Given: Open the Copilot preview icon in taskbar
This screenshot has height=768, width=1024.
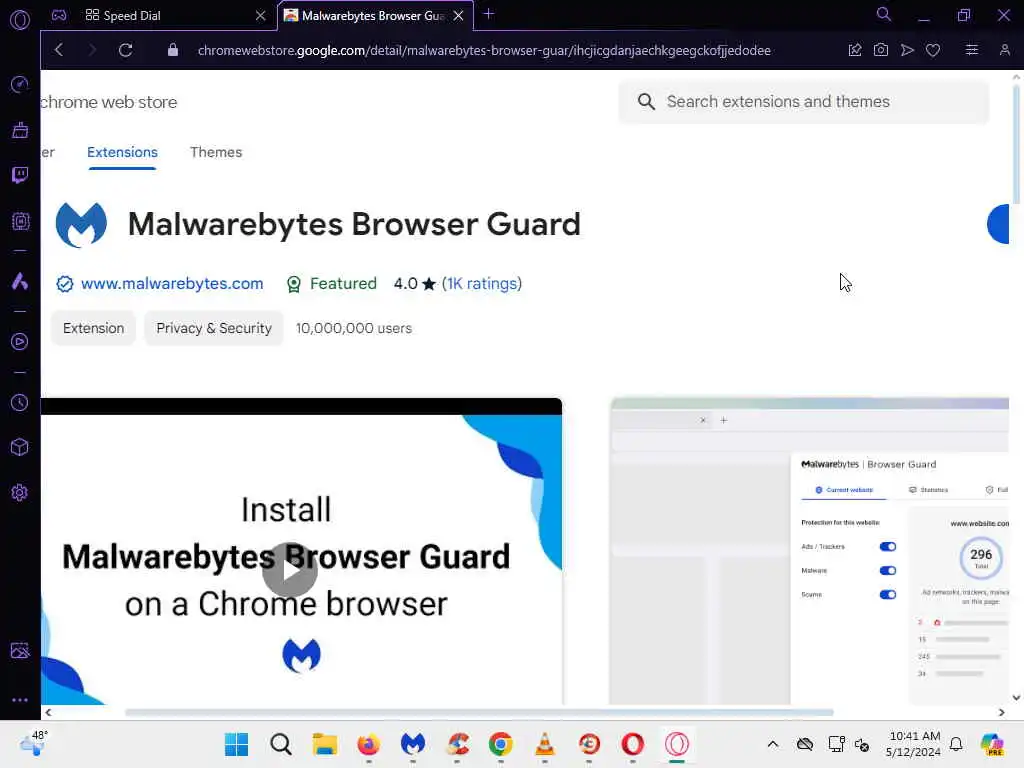Looking at the screenshot, I should [x=991, y=744].
